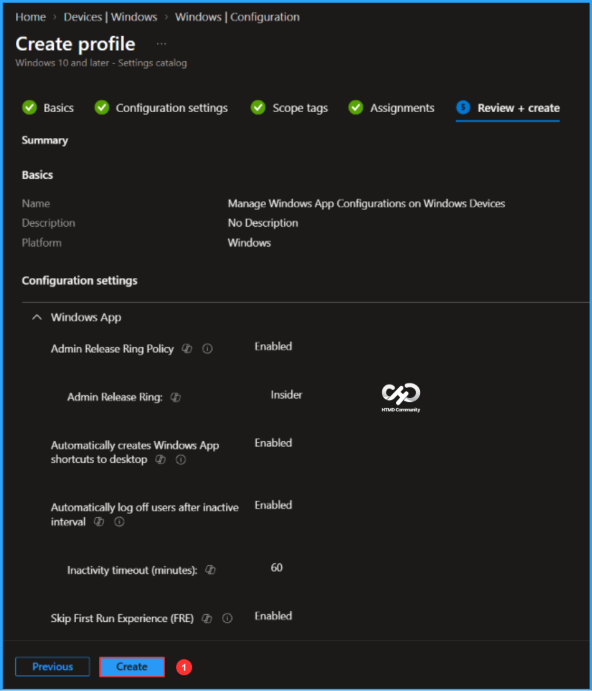Collapse the Windows App section chevron
The width and height of the screenshot is (592, 691).
click(x=37, y=317)
